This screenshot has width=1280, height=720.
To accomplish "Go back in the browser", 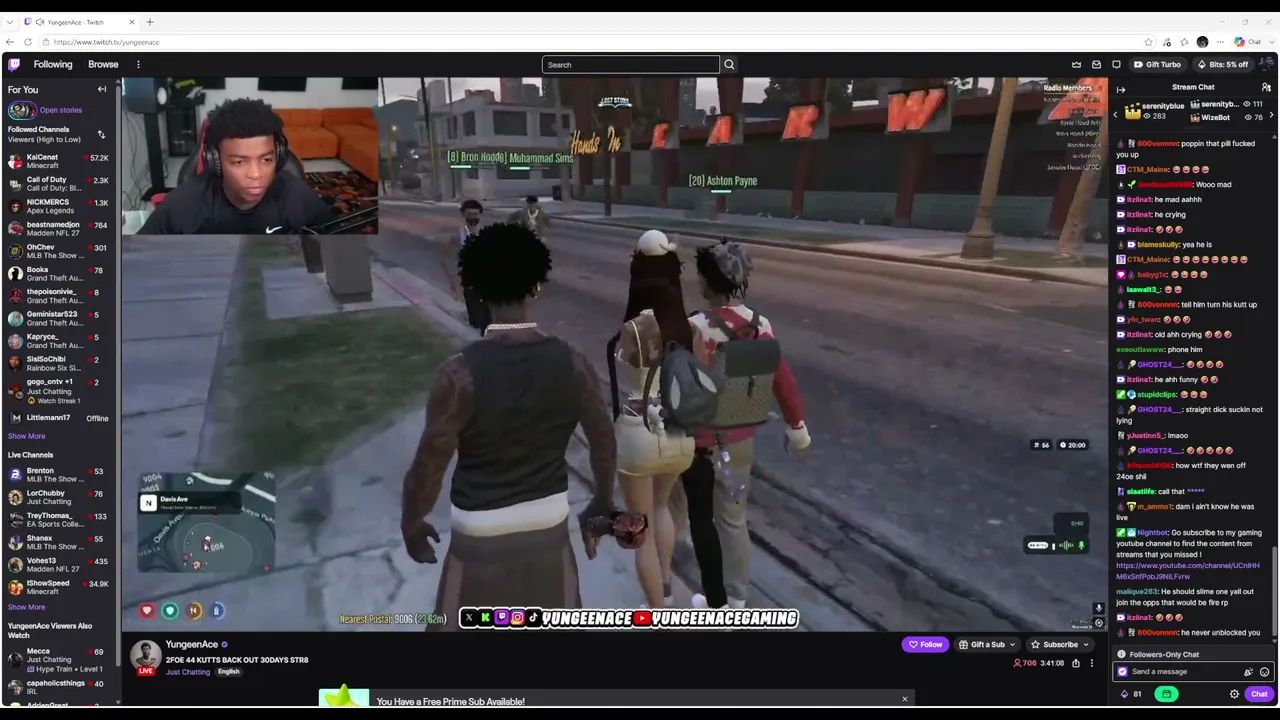I will (10, 42).
